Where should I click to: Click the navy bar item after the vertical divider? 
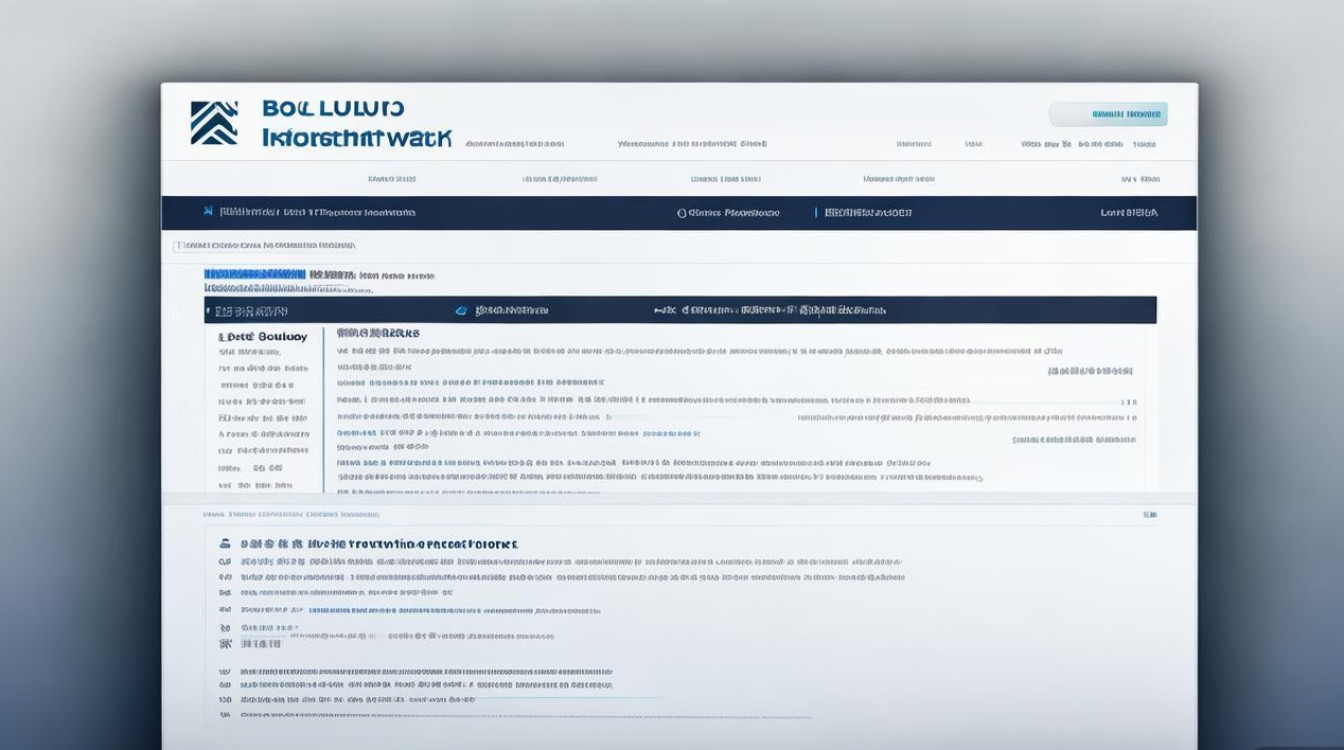(868, 213)
